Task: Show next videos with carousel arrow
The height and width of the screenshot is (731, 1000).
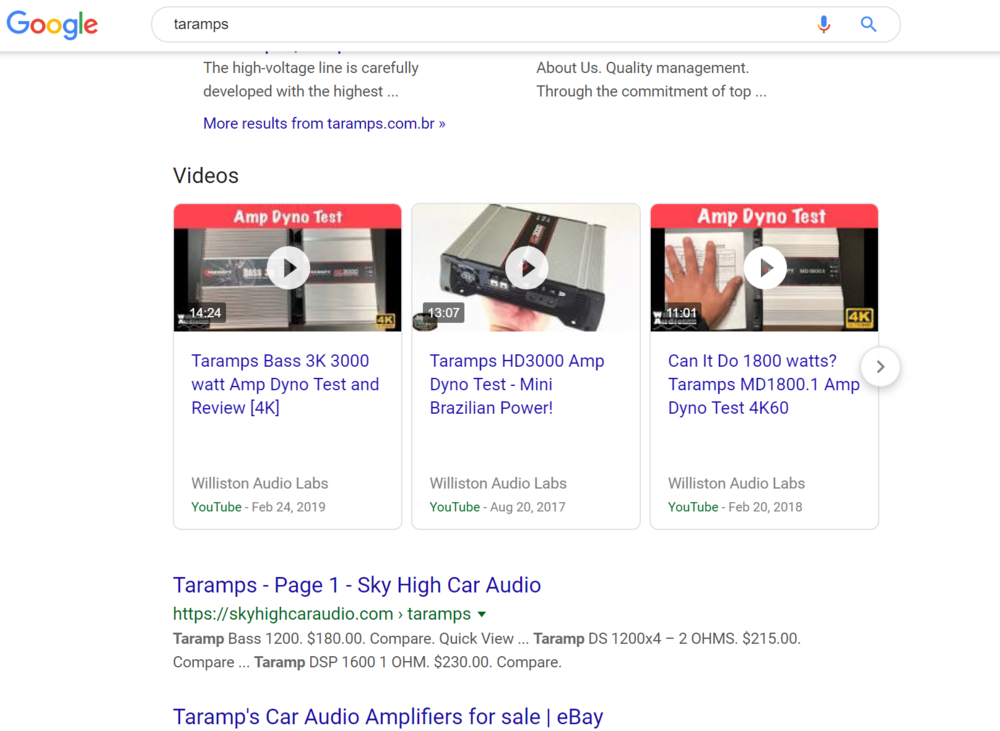Action: point(880,367)
